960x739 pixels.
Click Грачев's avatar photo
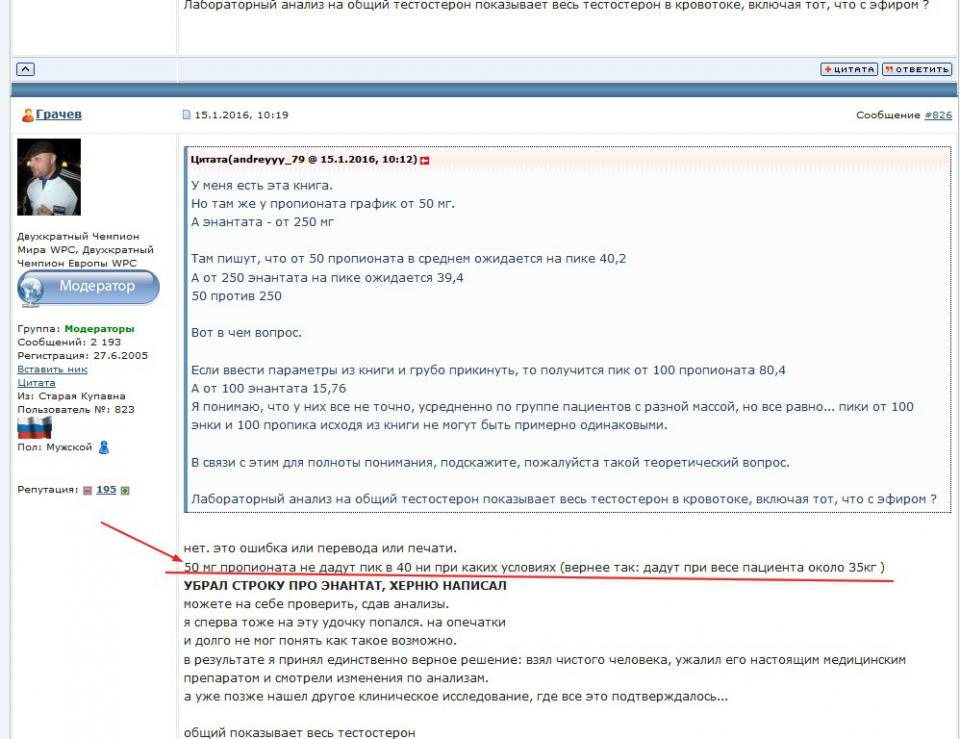pyautogui.click(x=49, y=177)
